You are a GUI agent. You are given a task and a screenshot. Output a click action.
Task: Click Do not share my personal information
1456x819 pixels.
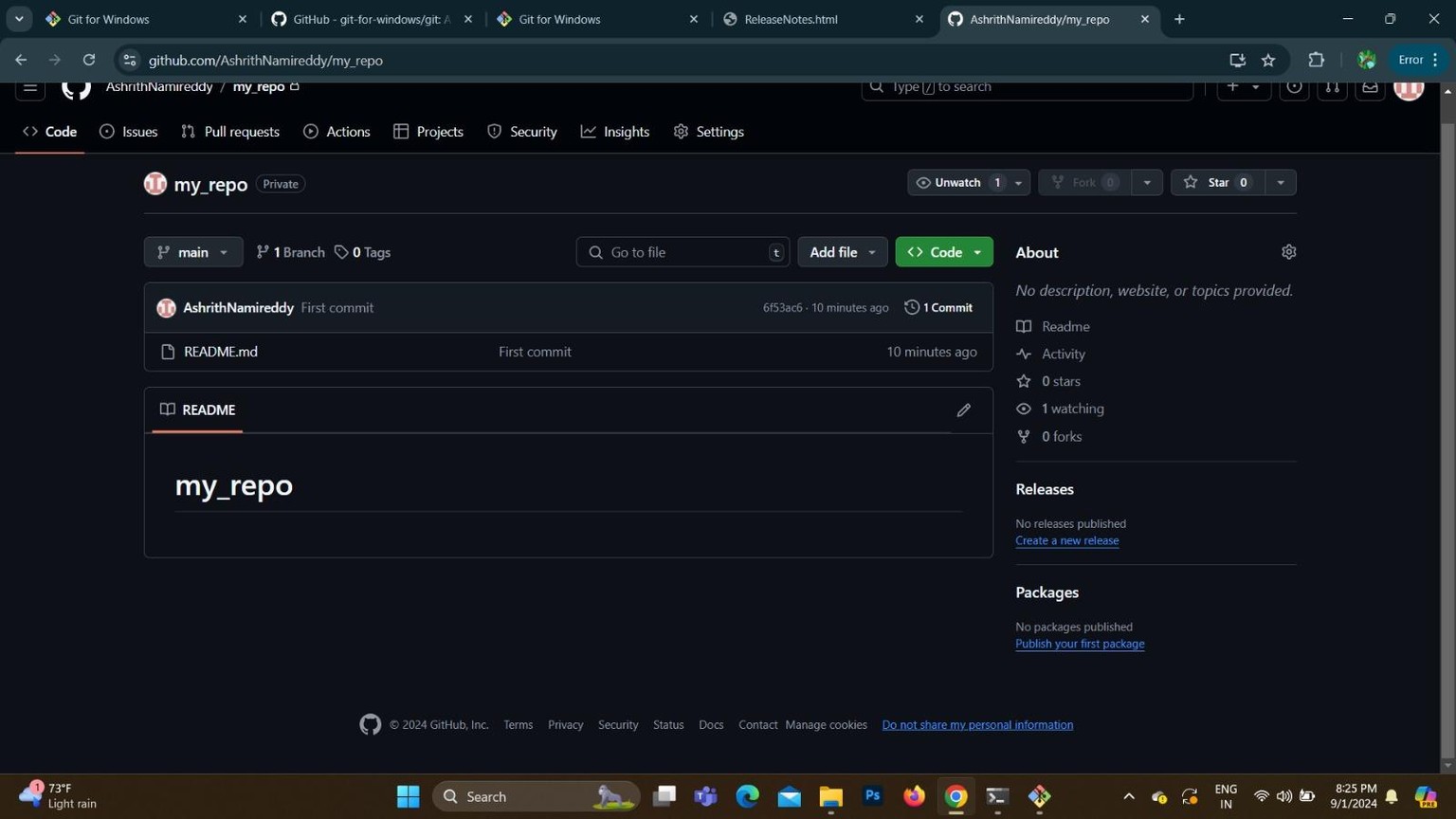pyautogui.click(x=977, y=725)
